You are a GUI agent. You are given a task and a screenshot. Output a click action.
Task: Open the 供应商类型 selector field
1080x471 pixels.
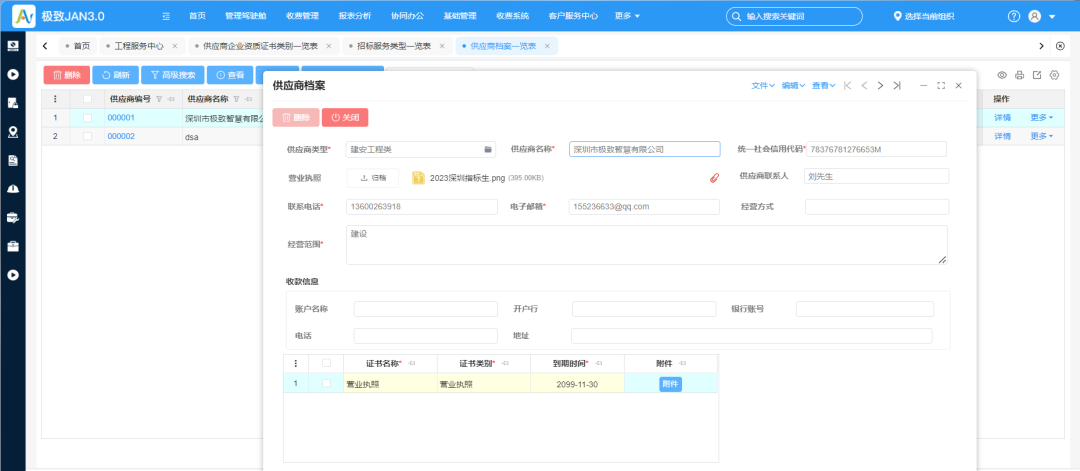click(420, 149)
